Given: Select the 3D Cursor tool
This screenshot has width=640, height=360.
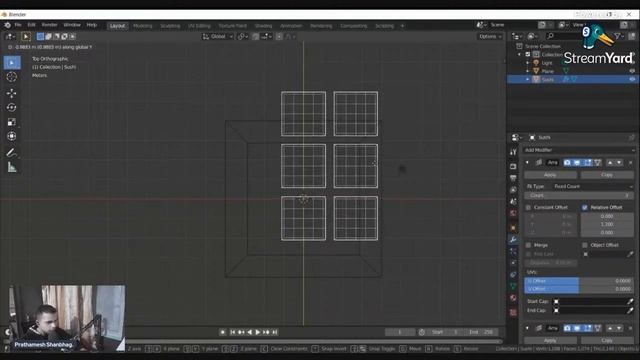Looking at the screenshot, I should tap(11, 77).
